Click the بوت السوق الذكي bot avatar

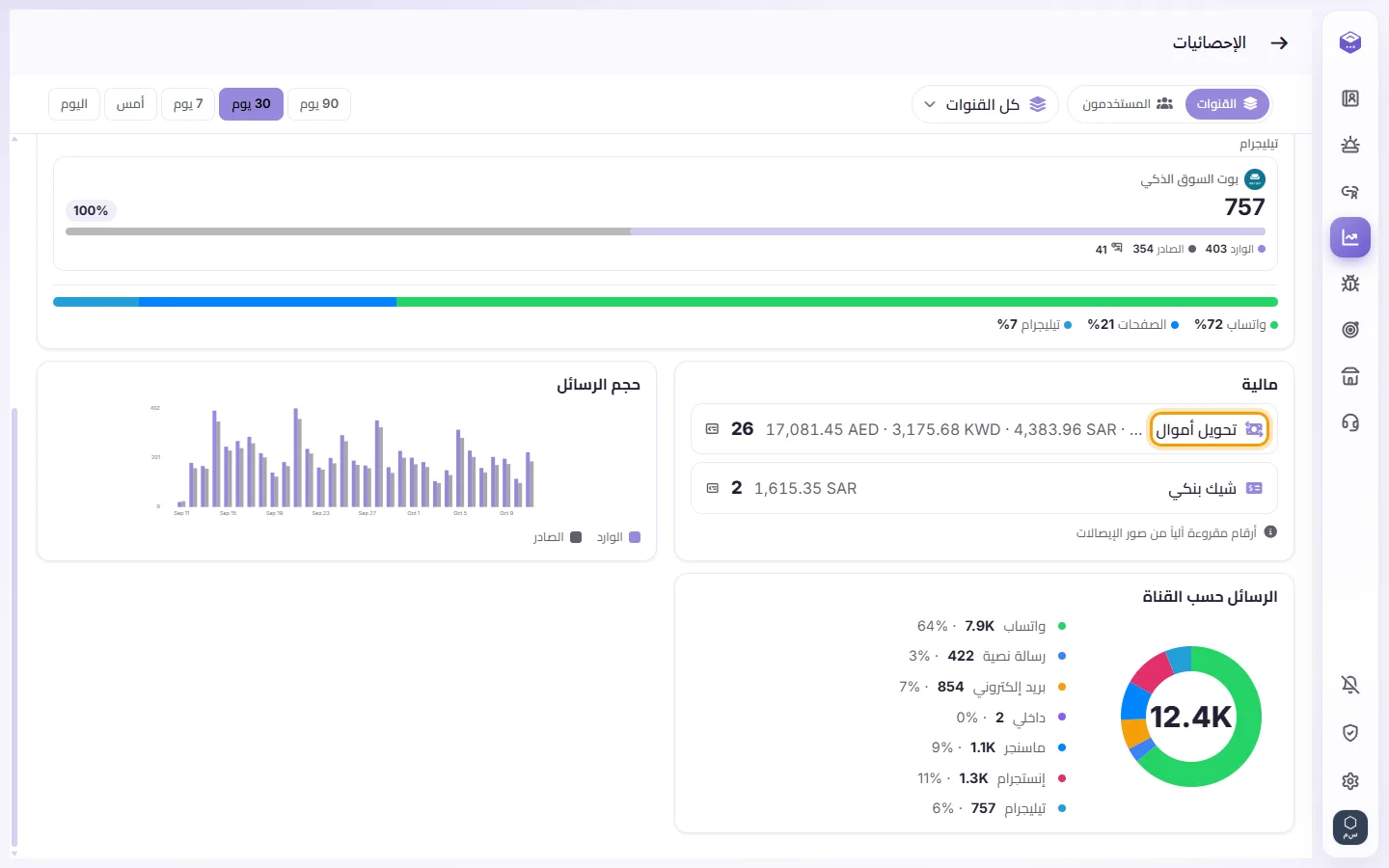click(1255, 179)
